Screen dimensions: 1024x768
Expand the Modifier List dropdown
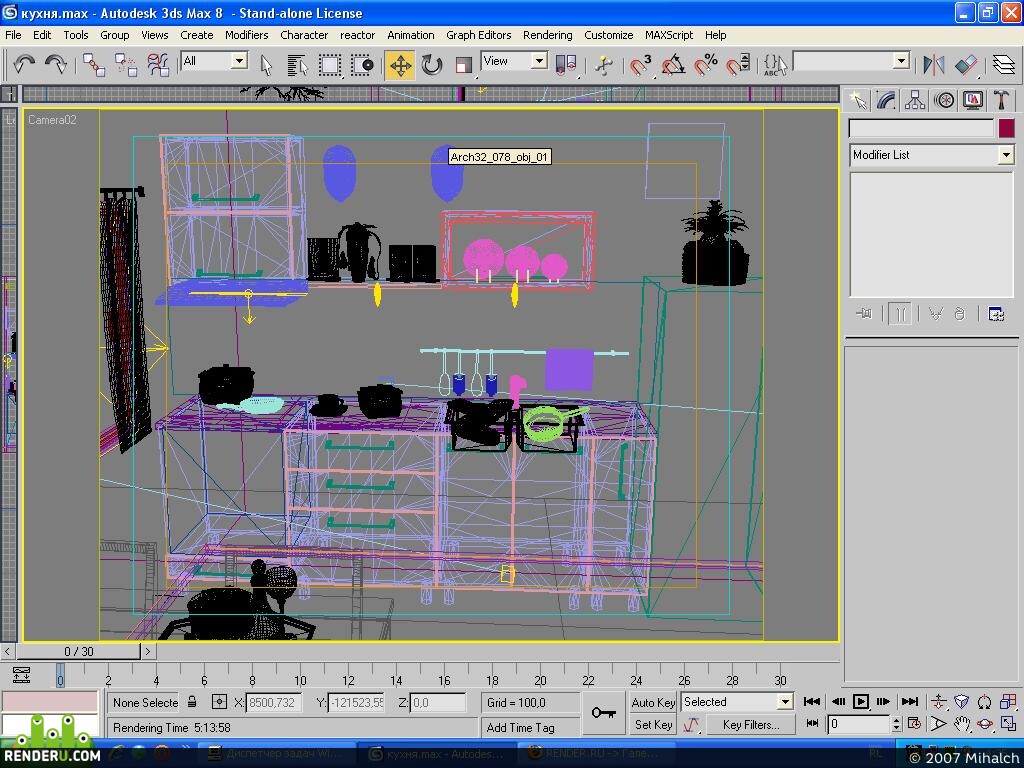(931, 155)
